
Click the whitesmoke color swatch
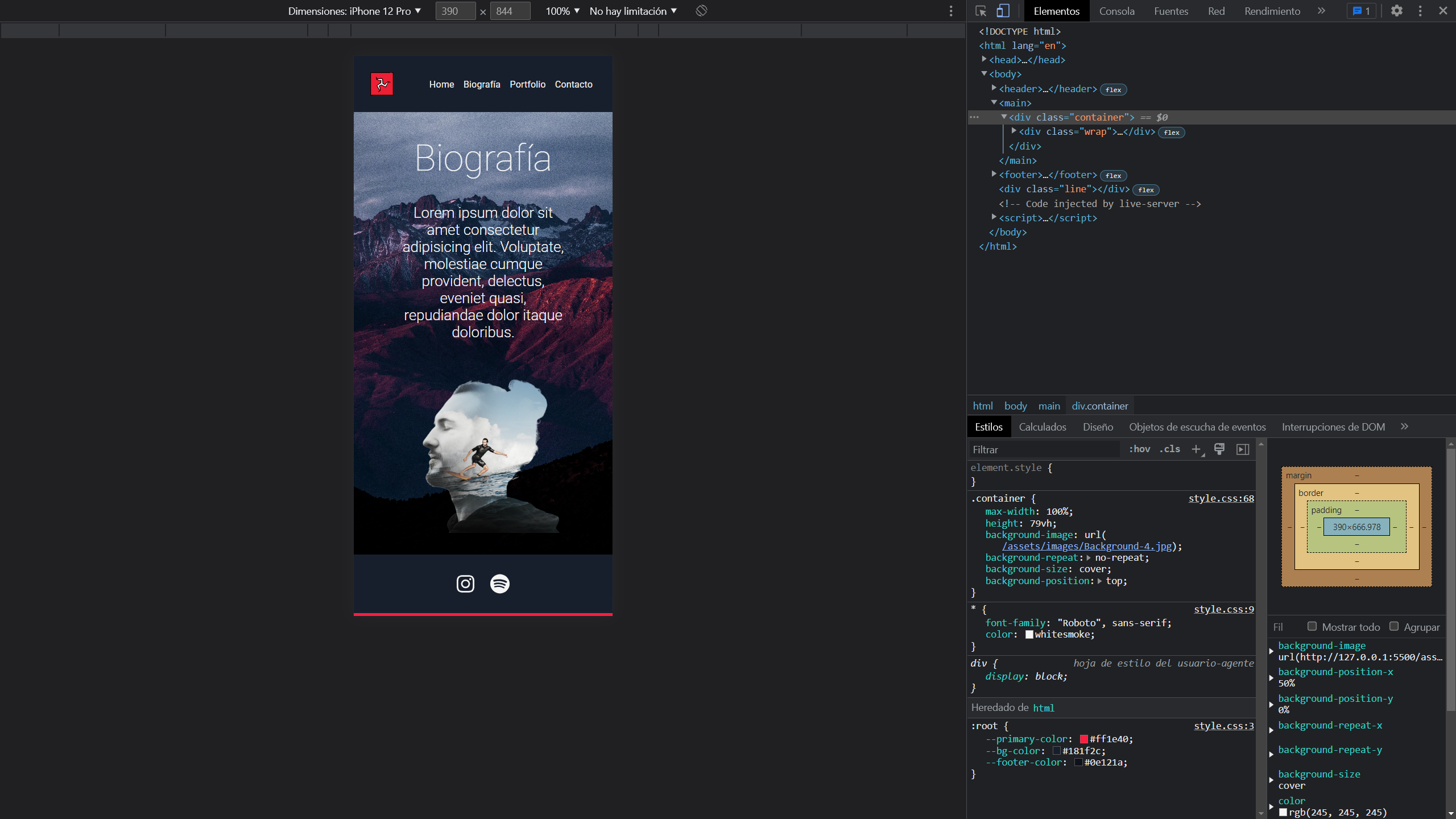point(1029,634)
